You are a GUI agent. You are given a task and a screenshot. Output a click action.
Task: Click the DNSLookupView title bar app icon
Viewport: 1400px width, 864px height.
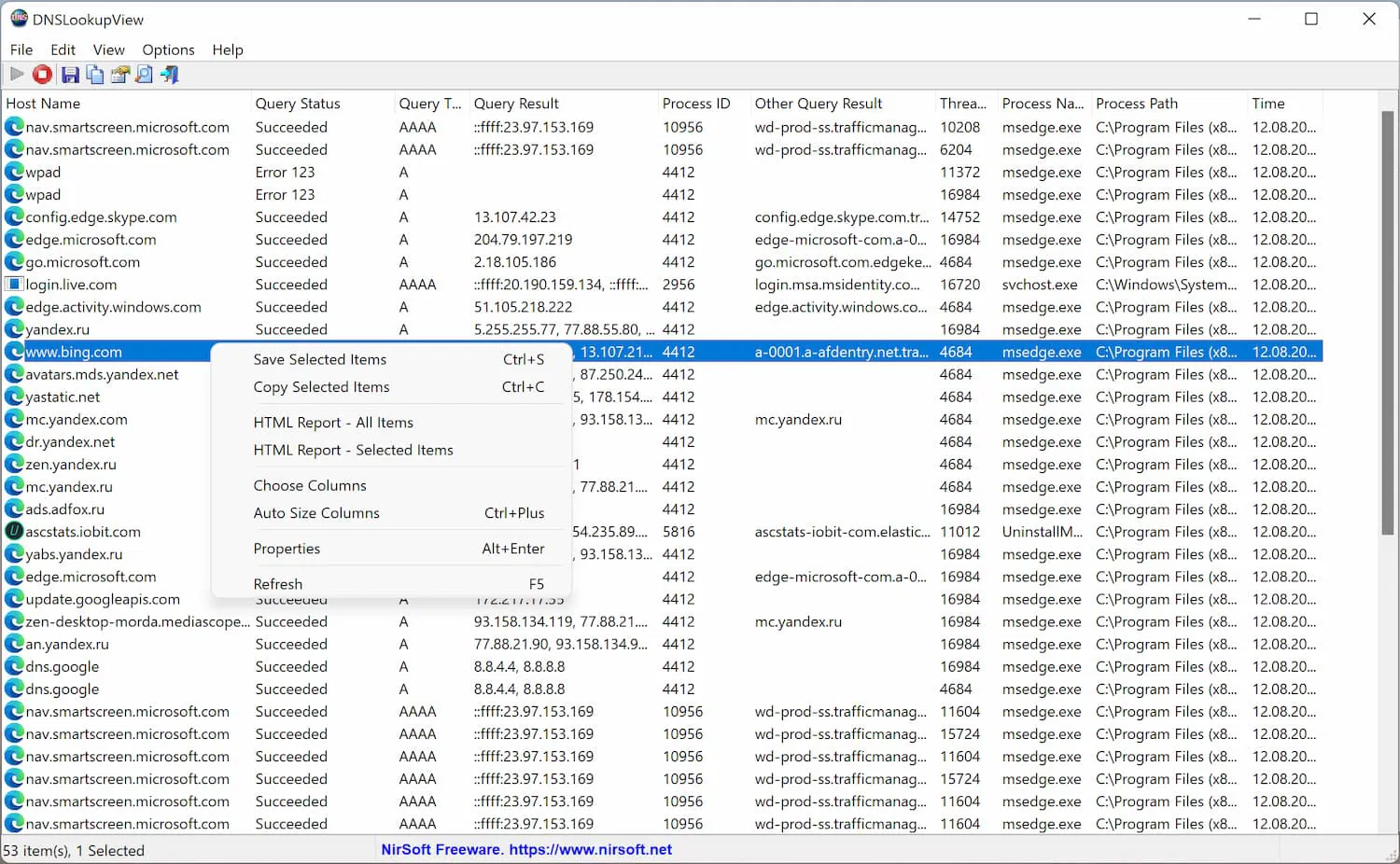coord(19,19)
